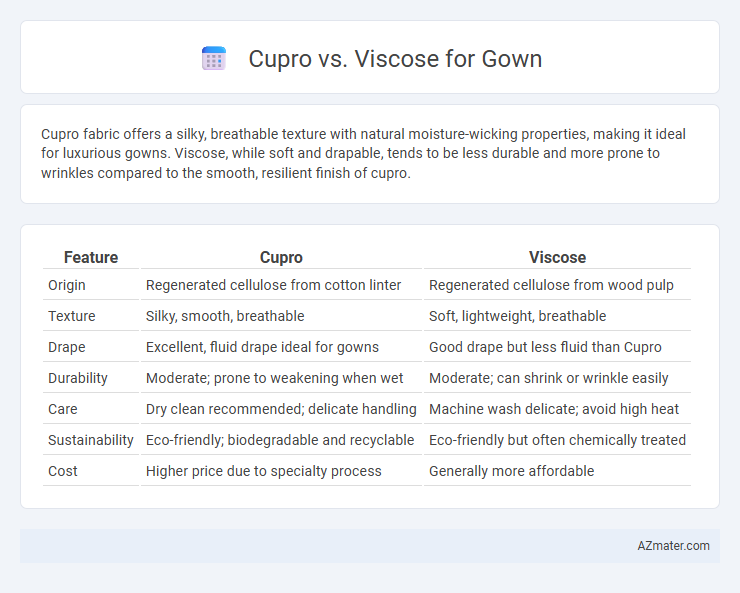Click the 'Drape' row label

67,347
